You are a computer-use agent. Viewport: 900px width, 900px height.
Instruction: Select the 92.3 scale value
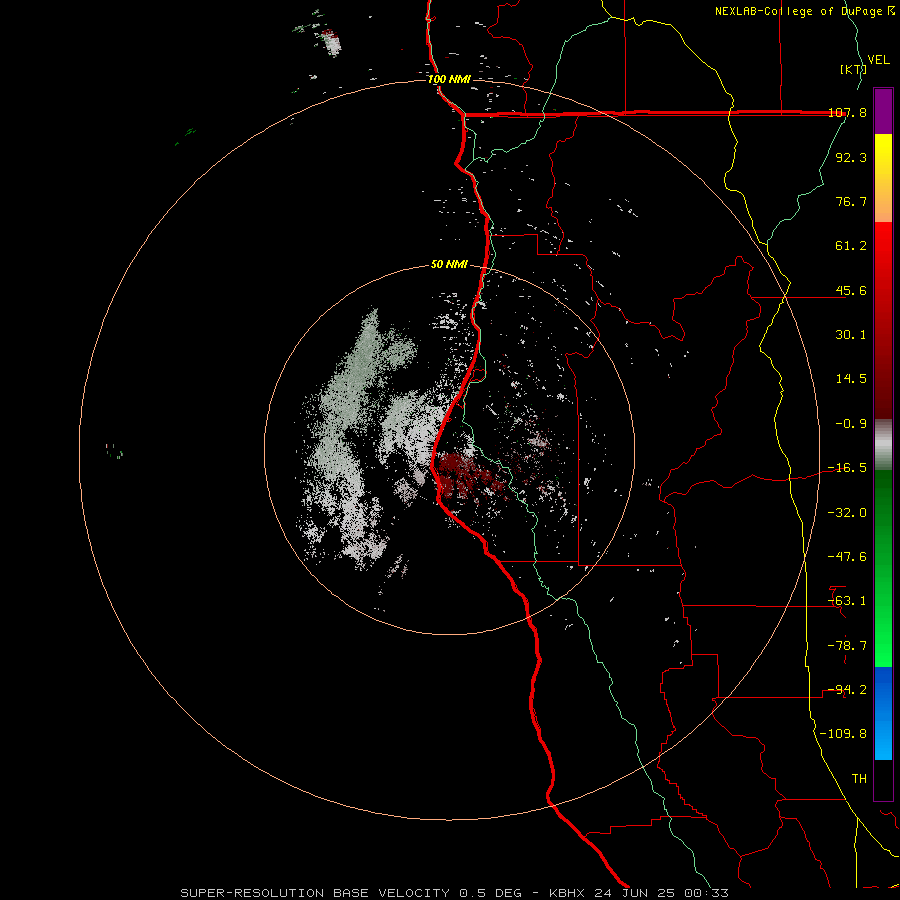coord(851,157)
